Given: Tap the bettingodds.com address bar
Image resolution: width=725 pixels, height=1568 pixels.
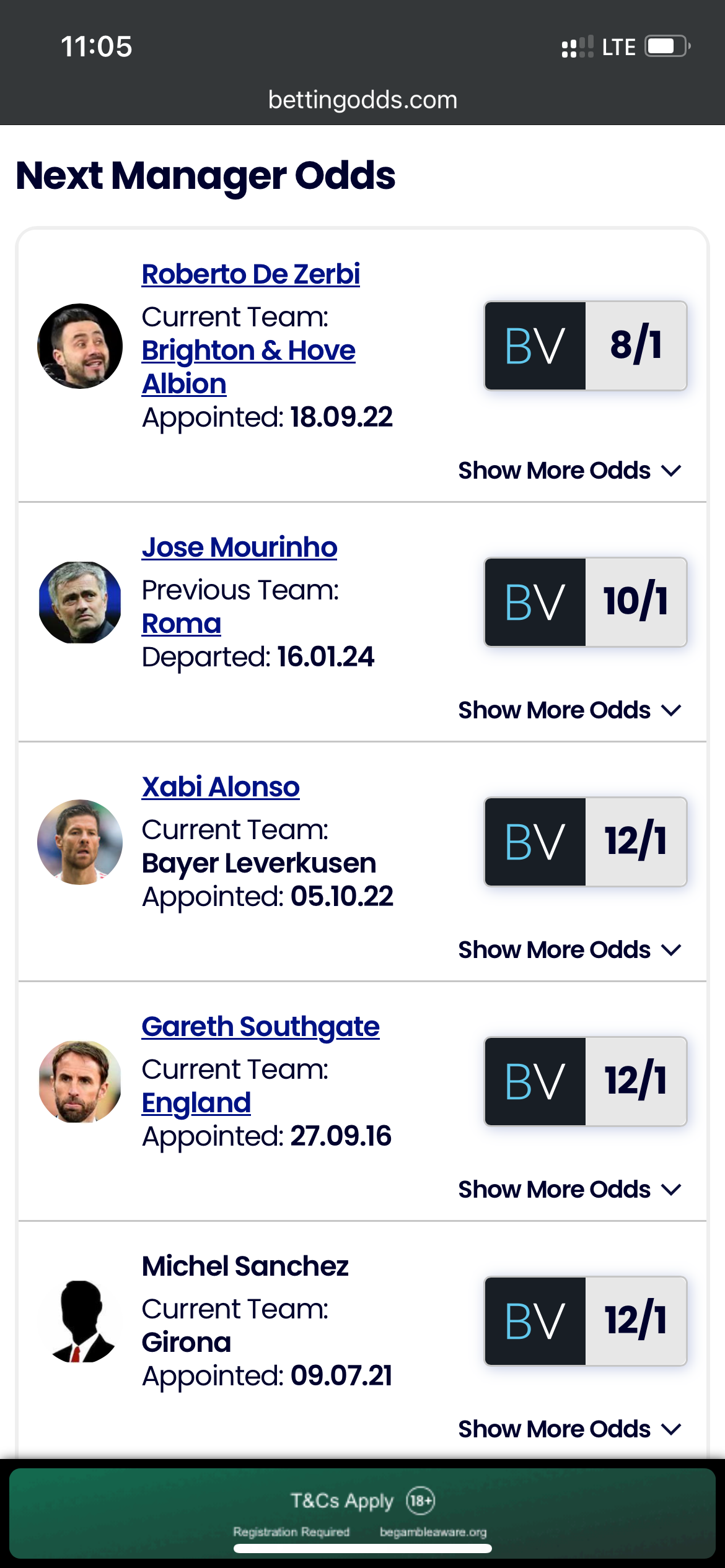Looking at the screenshot, I should (x=362, y=100).
